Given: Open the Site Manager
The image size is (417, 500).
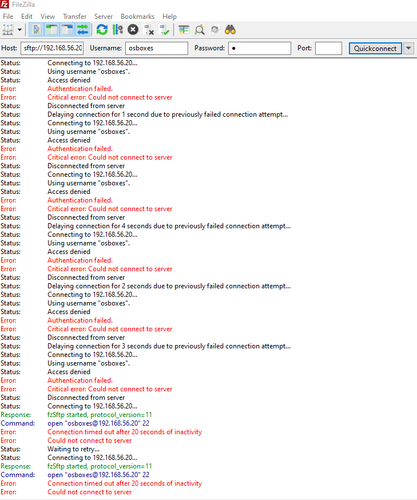Looking at the screenshot, I should [x=8, y=30].
